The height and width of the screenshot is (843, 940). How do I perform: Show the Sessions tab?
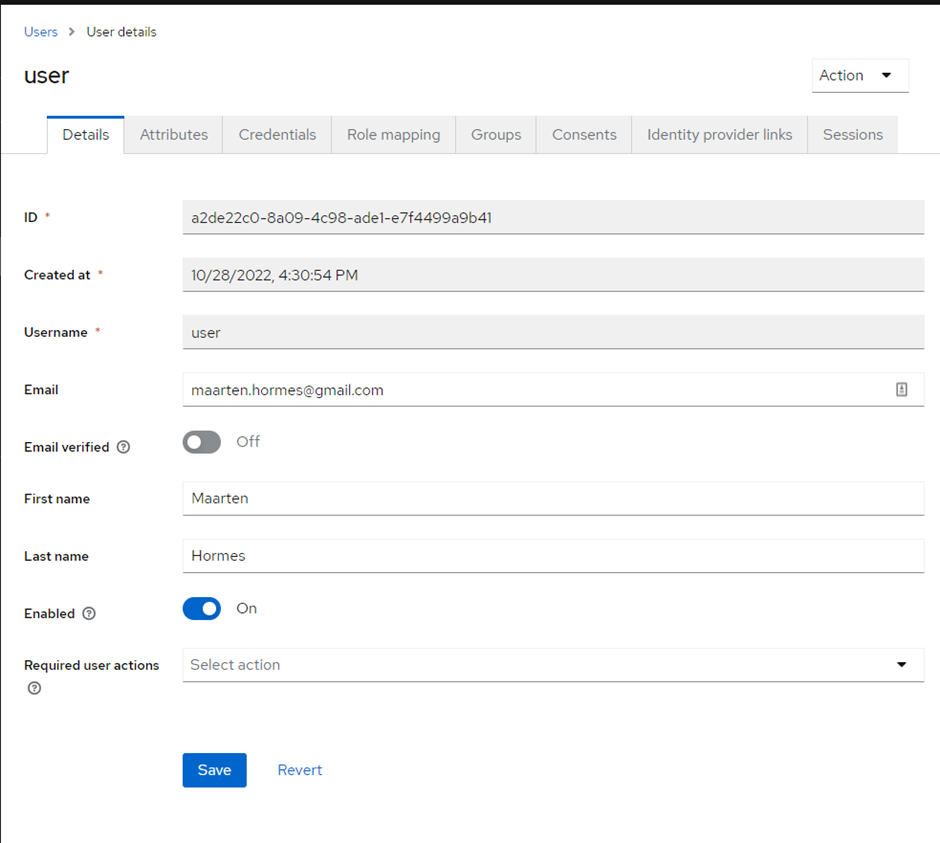(x=852, y=135)
